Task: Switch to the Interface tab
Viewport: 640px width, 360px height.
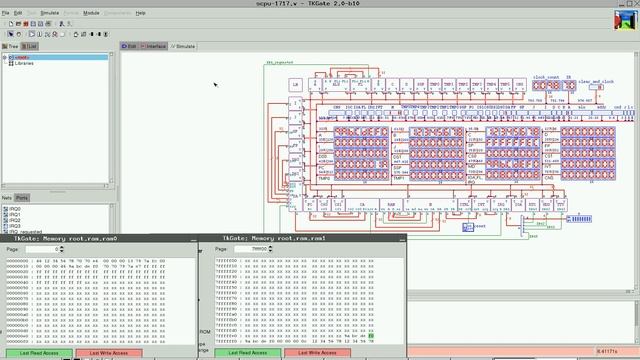Action: pyautogui.click(x=153, y=46)
